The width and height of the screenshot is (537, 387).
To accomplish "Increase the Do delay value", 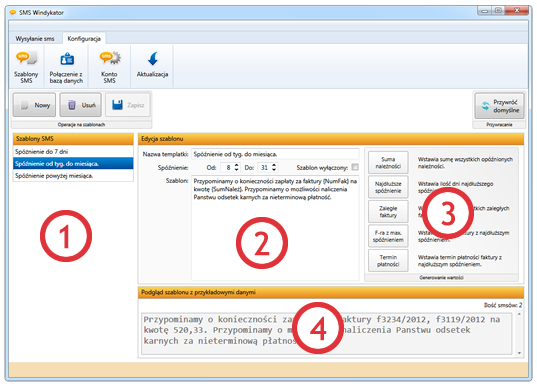I will [274, 165].
